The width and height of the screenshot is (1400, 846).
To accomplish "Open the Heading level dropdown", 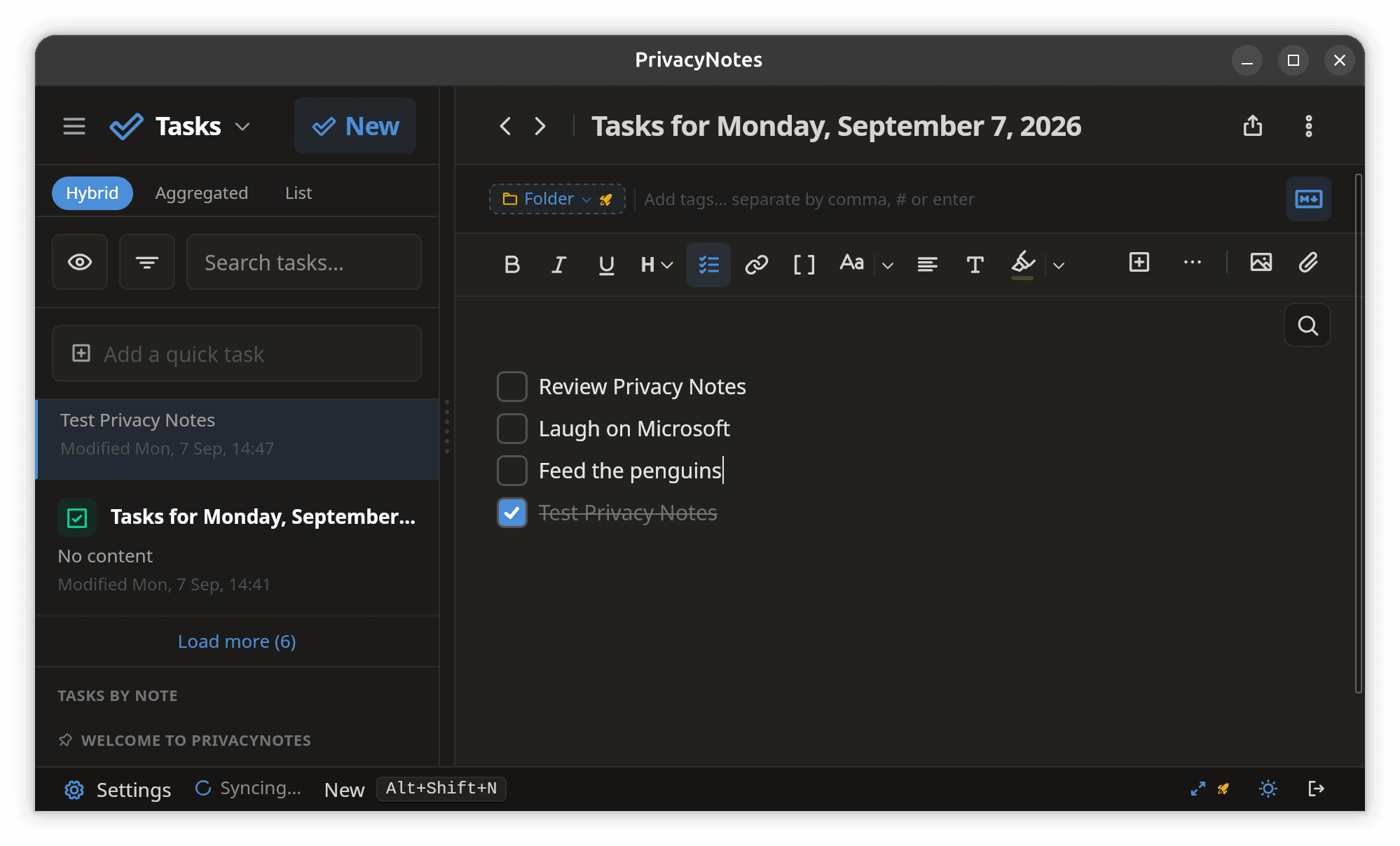I will point(657,264).
